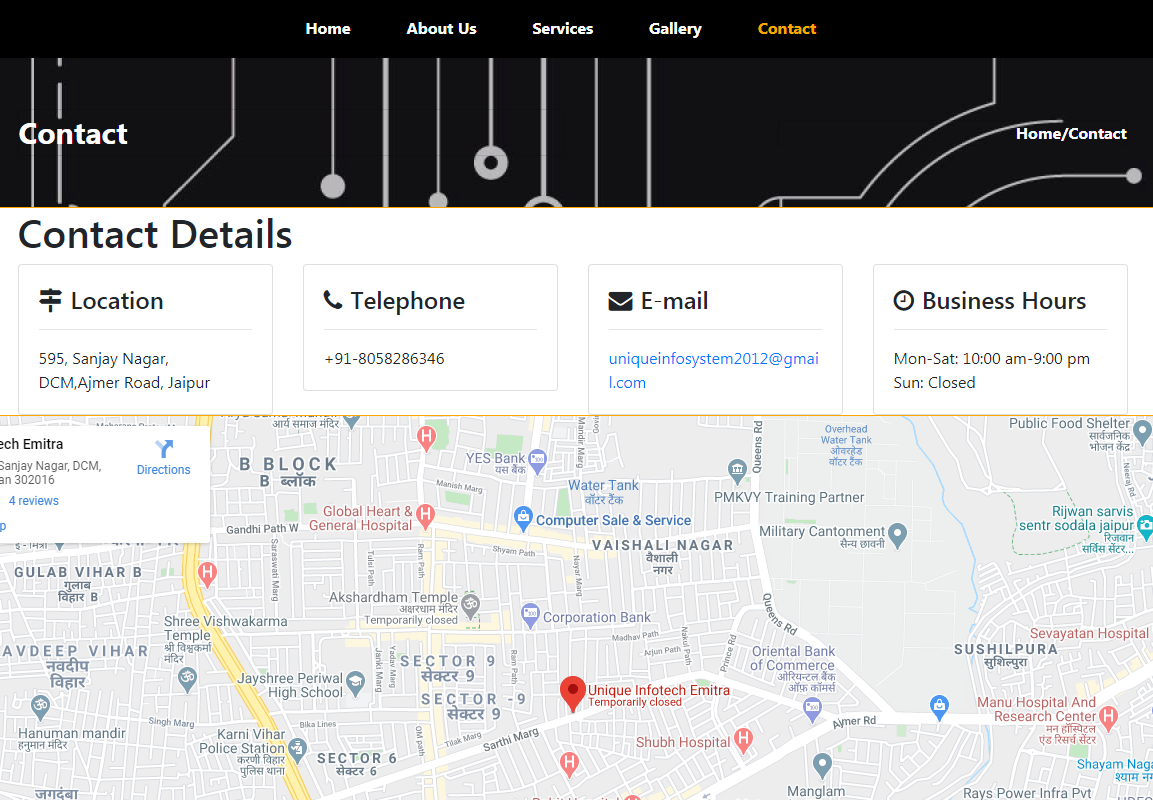This screenshot has height=800, width=1153.
Task: Click the YES Bank map marker icon
Action: click(538, 461)
